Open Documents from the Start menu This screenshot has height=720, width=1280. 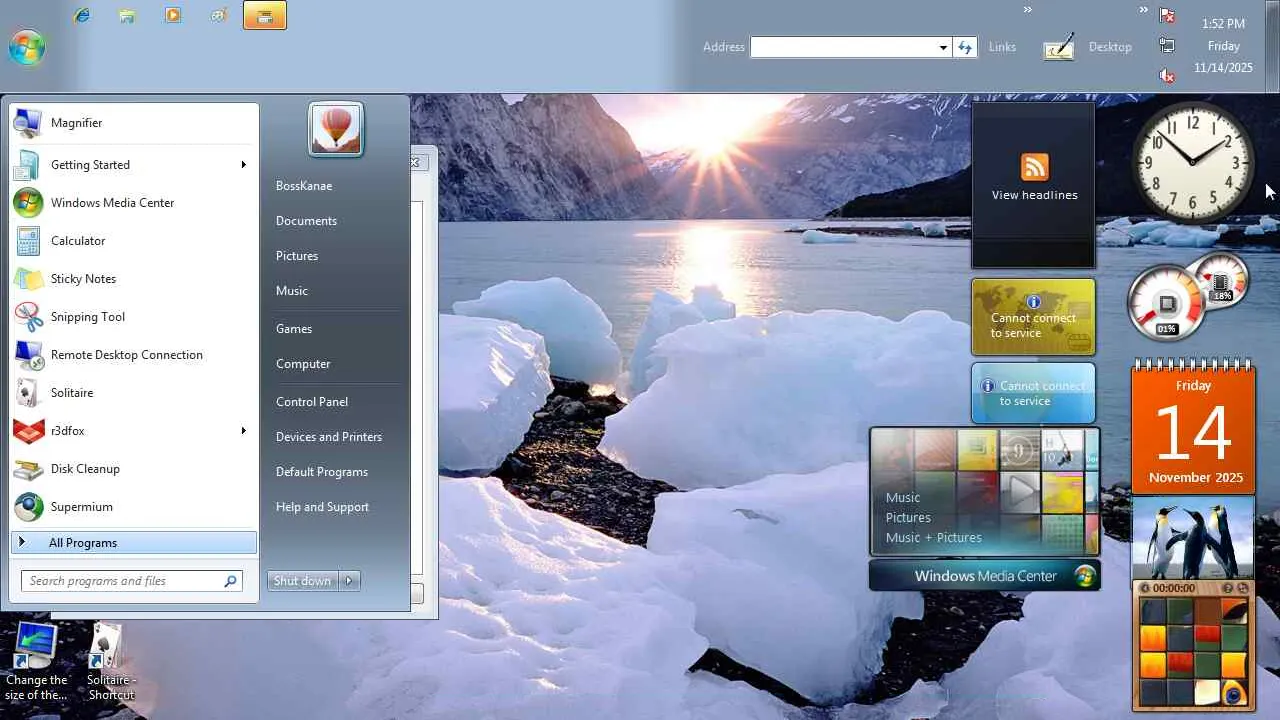(306, 221)
